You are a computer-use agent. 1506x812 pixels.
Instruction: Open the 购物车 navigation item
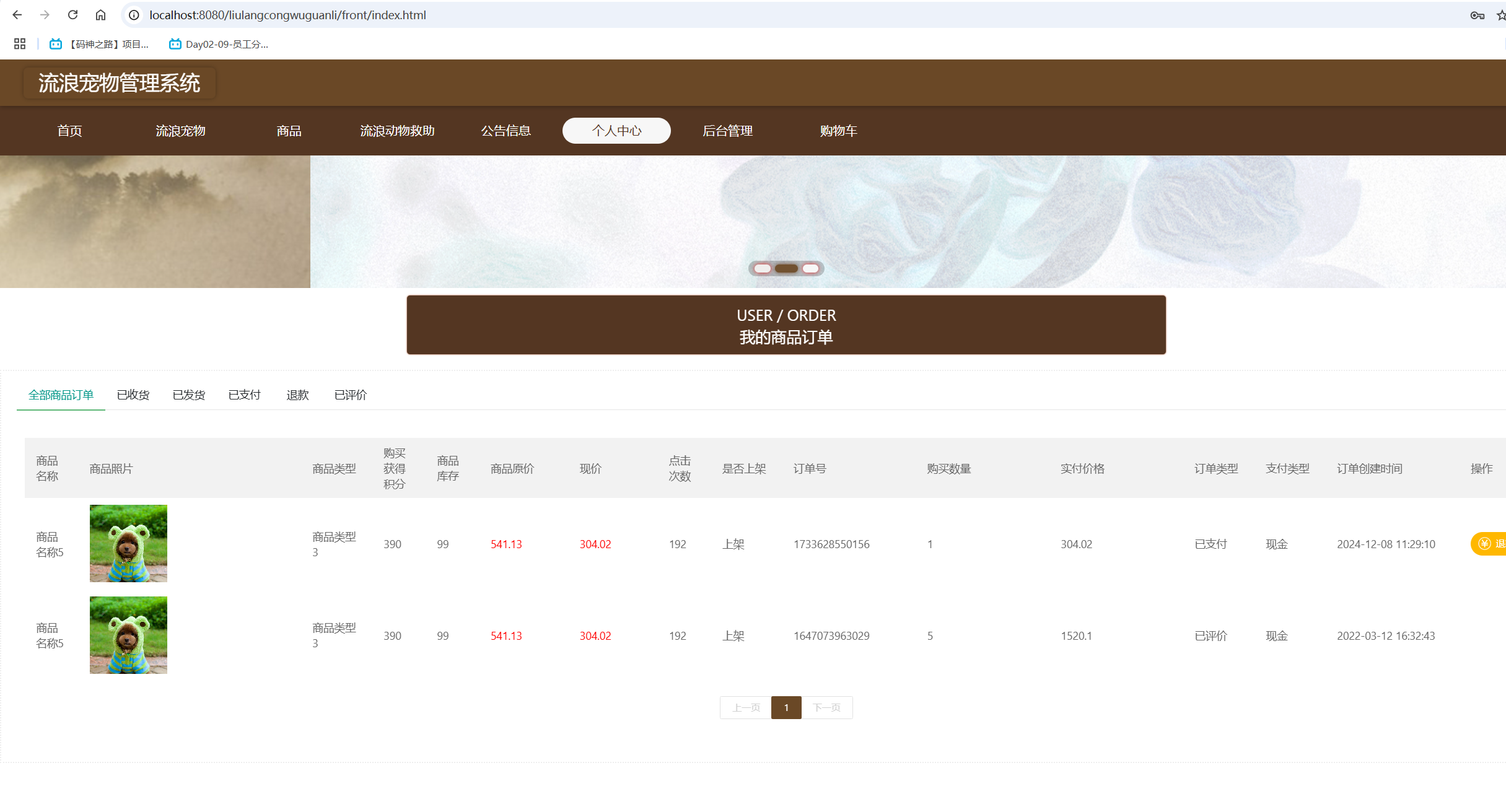click(x=838, y=131)
